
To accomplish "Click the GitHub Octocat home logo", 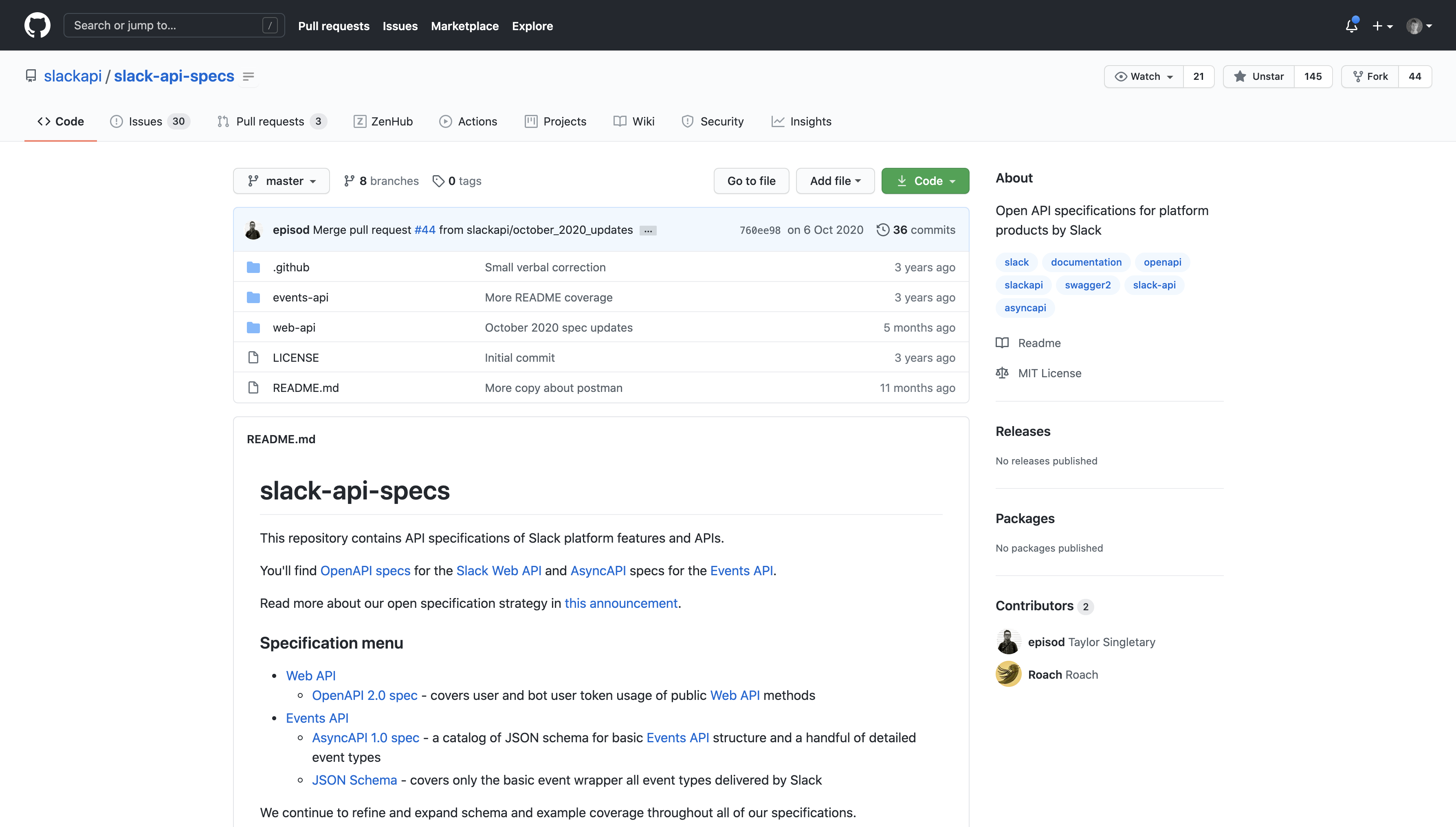I will pos(37,26).
